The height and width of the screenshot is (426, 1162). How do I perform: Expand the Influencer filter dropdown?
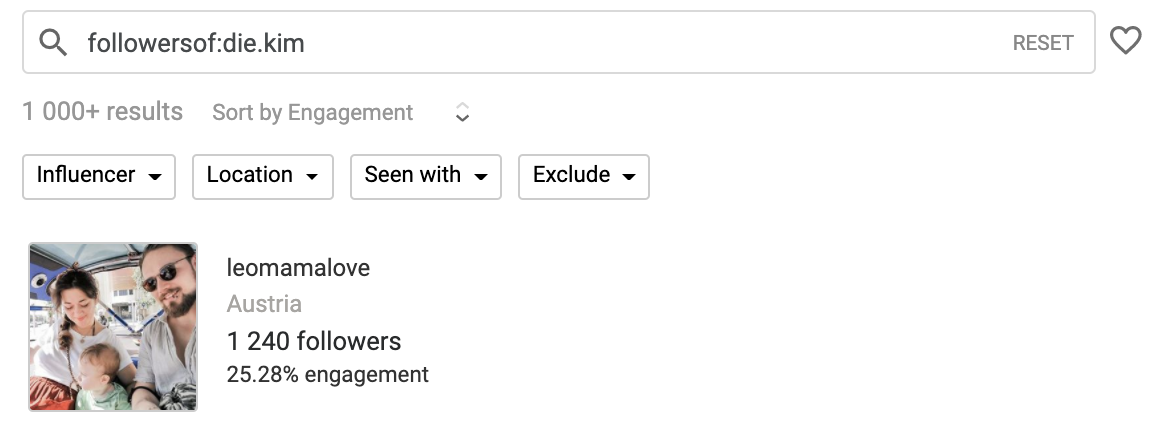point(99,176)
